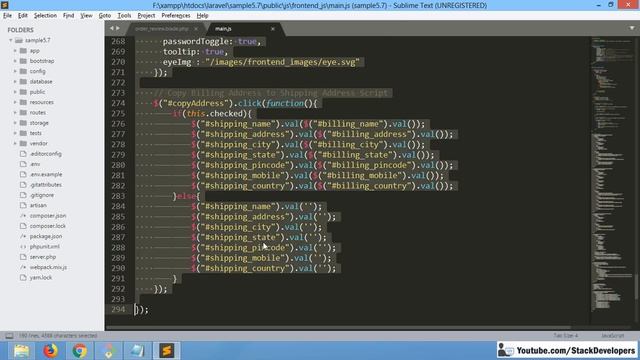Click the vendor folder icon
This screenshot has width=640, height=360.
(23, 143)
